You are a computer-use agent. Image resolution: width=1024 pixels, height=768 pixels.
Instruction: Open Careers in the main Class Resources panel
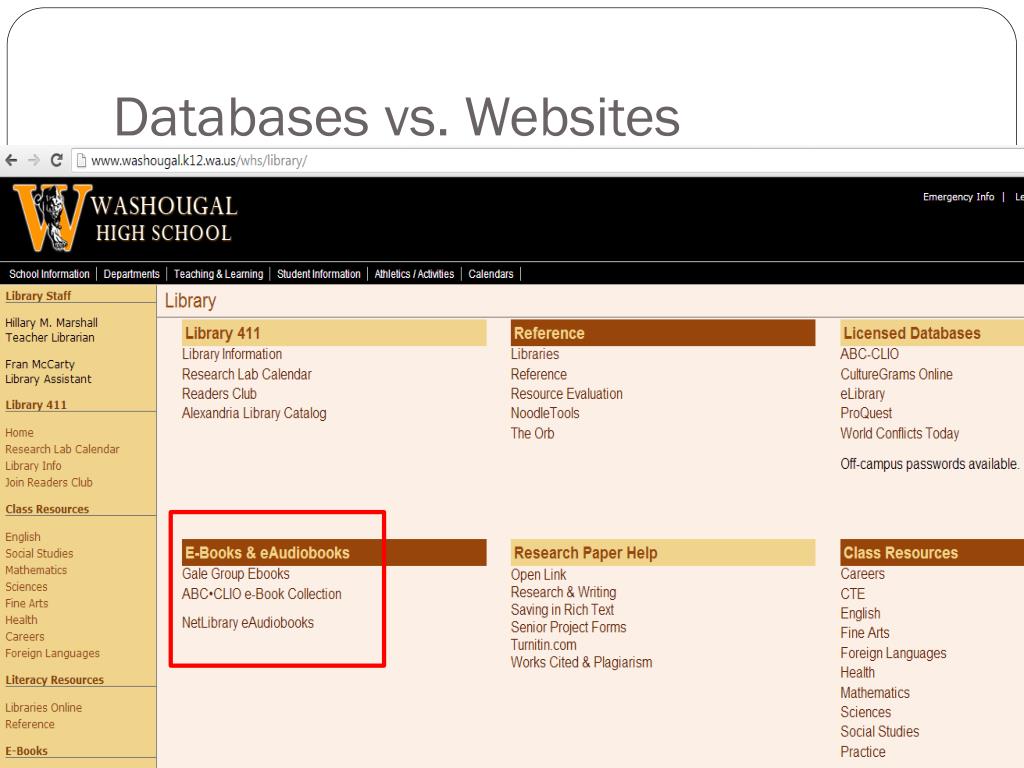pyautogui.click(x=862, y=574)
